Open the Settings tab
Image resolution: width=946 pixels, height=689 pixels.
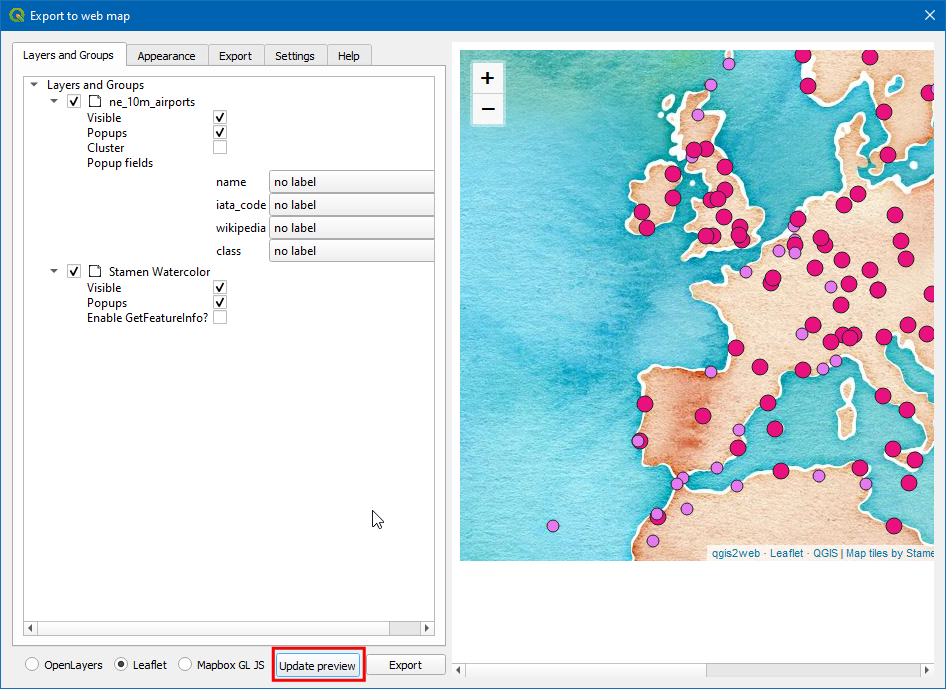point(295,56)
